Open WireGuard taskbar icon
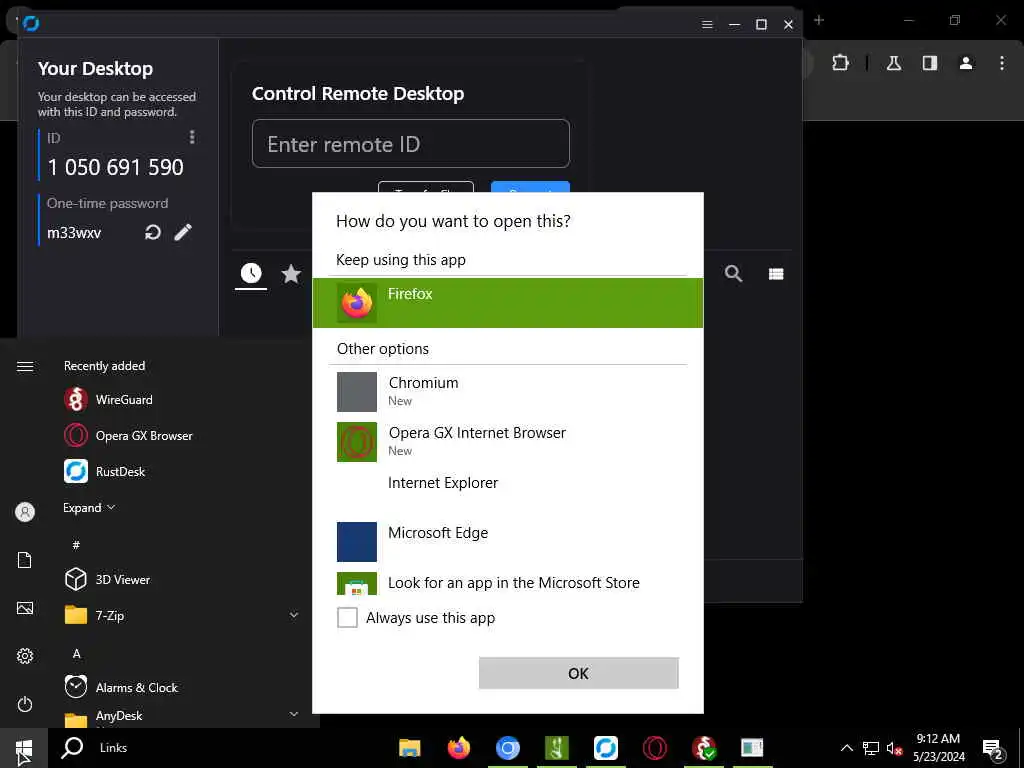The width and height of the screenshot is (1024, 768). click(703, 748)
